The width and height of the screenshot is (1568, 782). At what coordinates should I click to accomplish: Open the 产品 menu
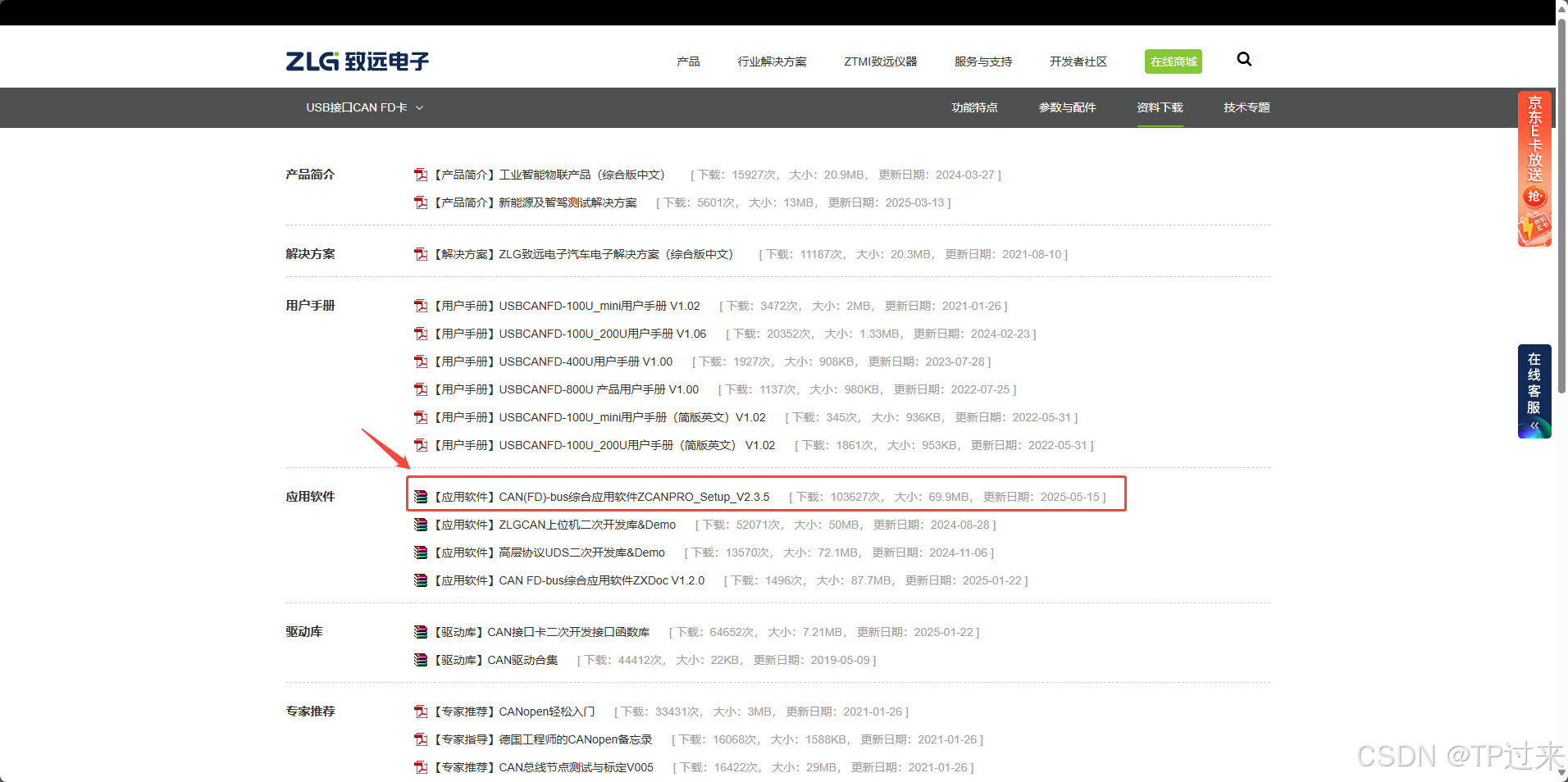pyautogui.click(x=688, y=61)
